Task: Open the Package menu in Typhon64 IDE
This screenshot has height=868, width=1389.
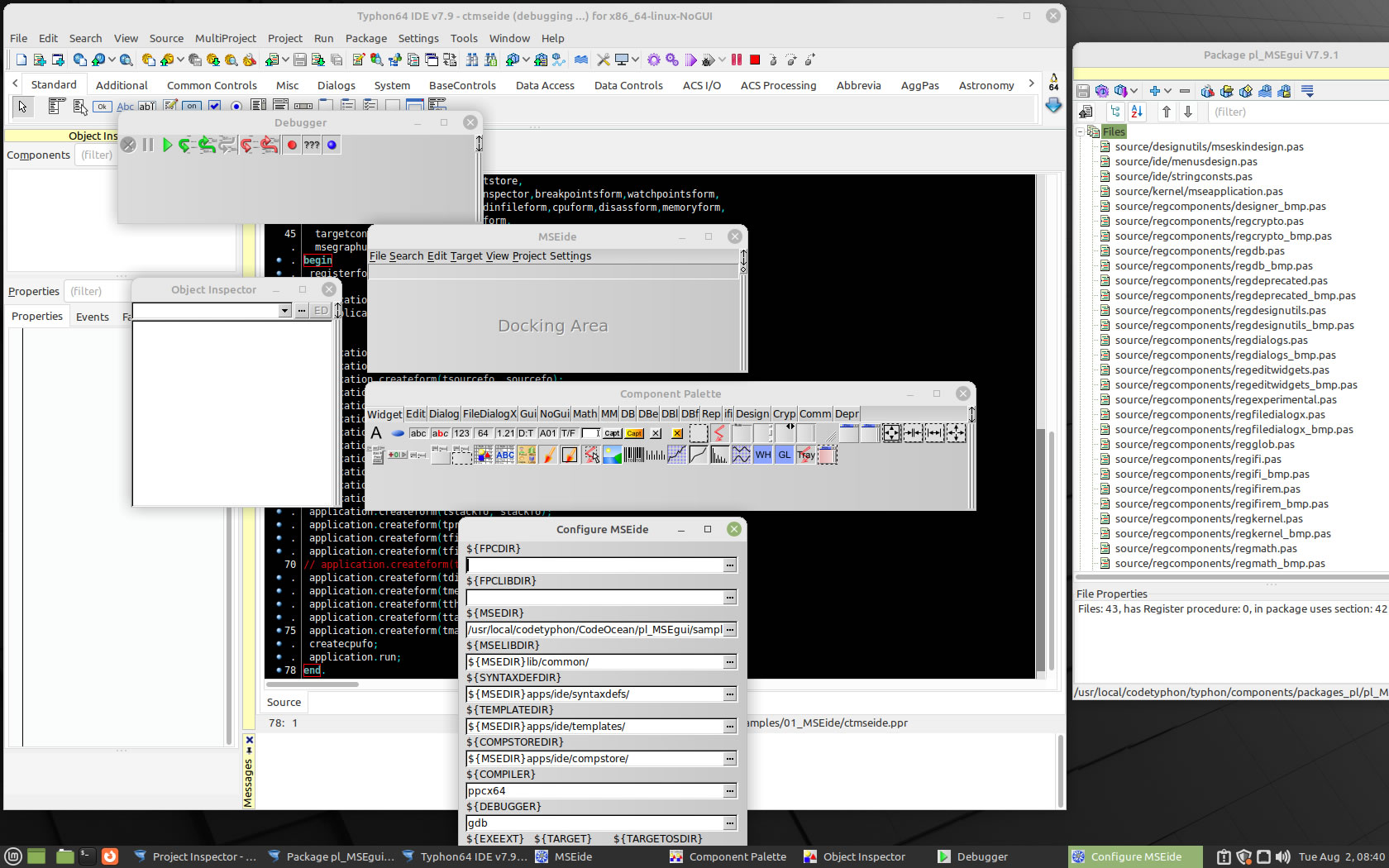Action: (366, 38)
